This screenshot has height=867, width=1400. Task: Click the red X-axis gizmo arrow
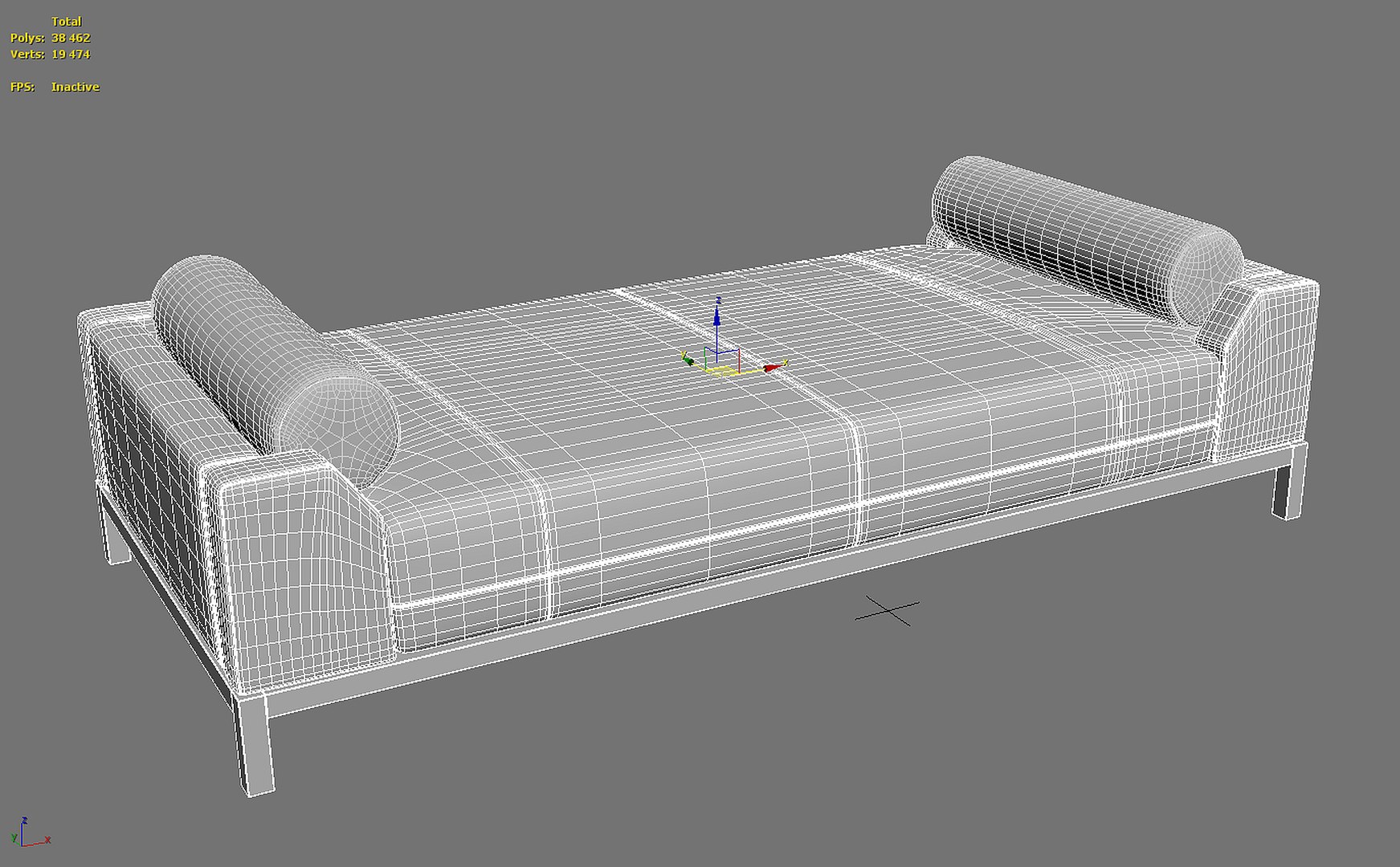click(x=771, y=367)
